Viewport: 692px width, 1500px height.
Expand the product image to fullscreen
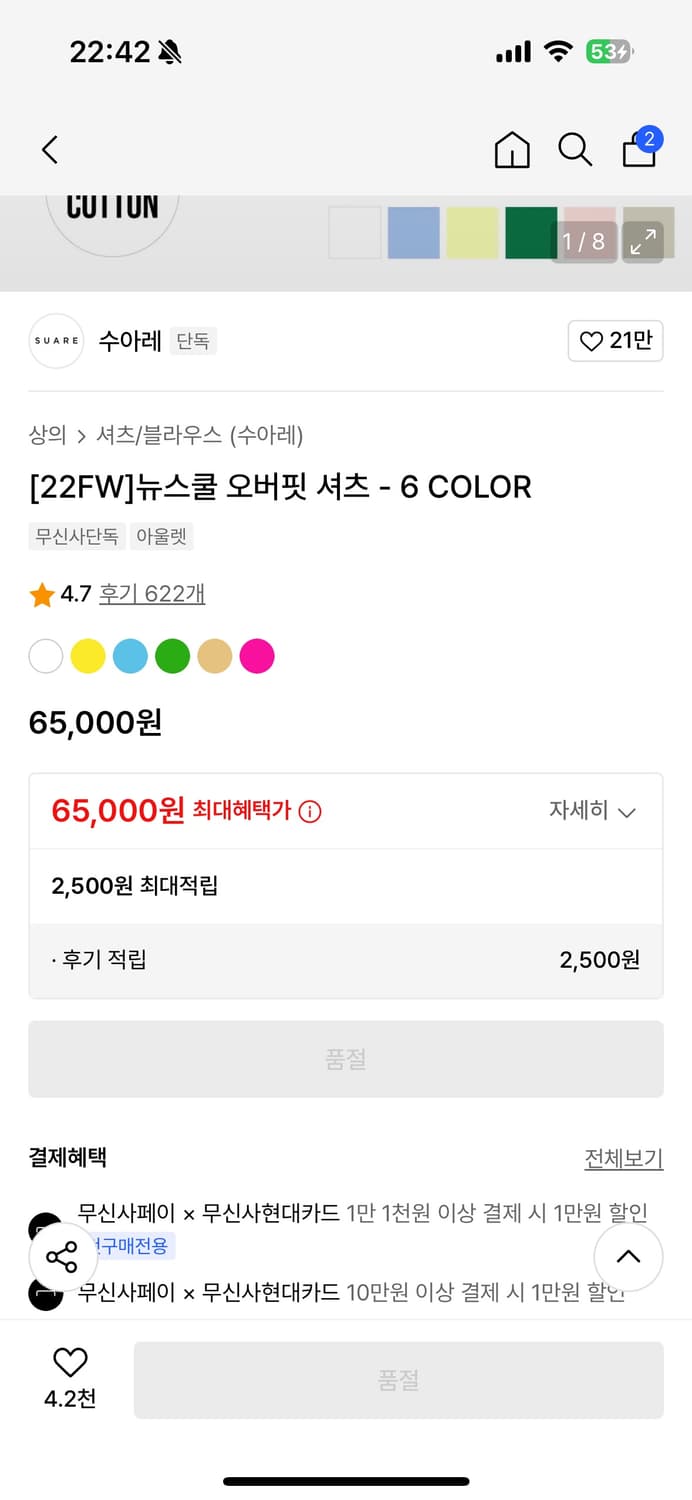point(643,241)
